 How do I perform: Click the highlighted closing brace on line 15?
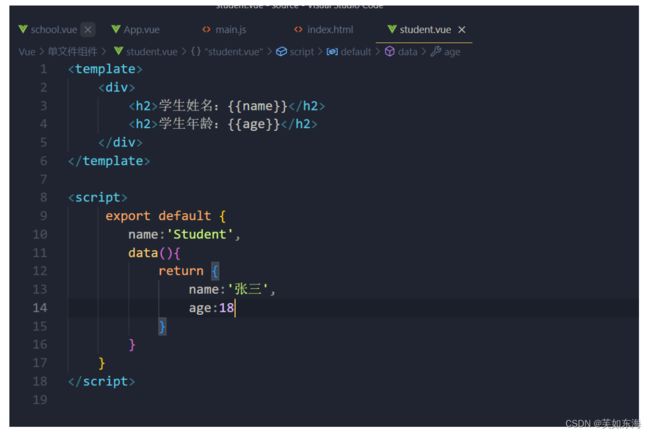[162, 327]
